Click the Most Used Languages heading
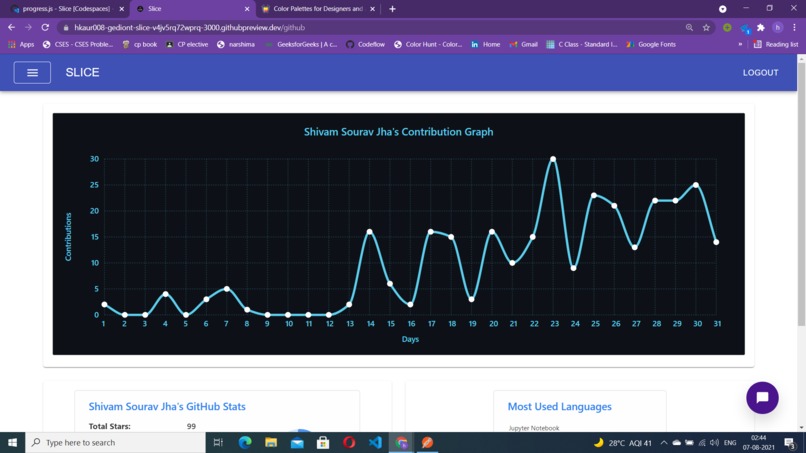 pyautogui.click(x=560, y=406)
